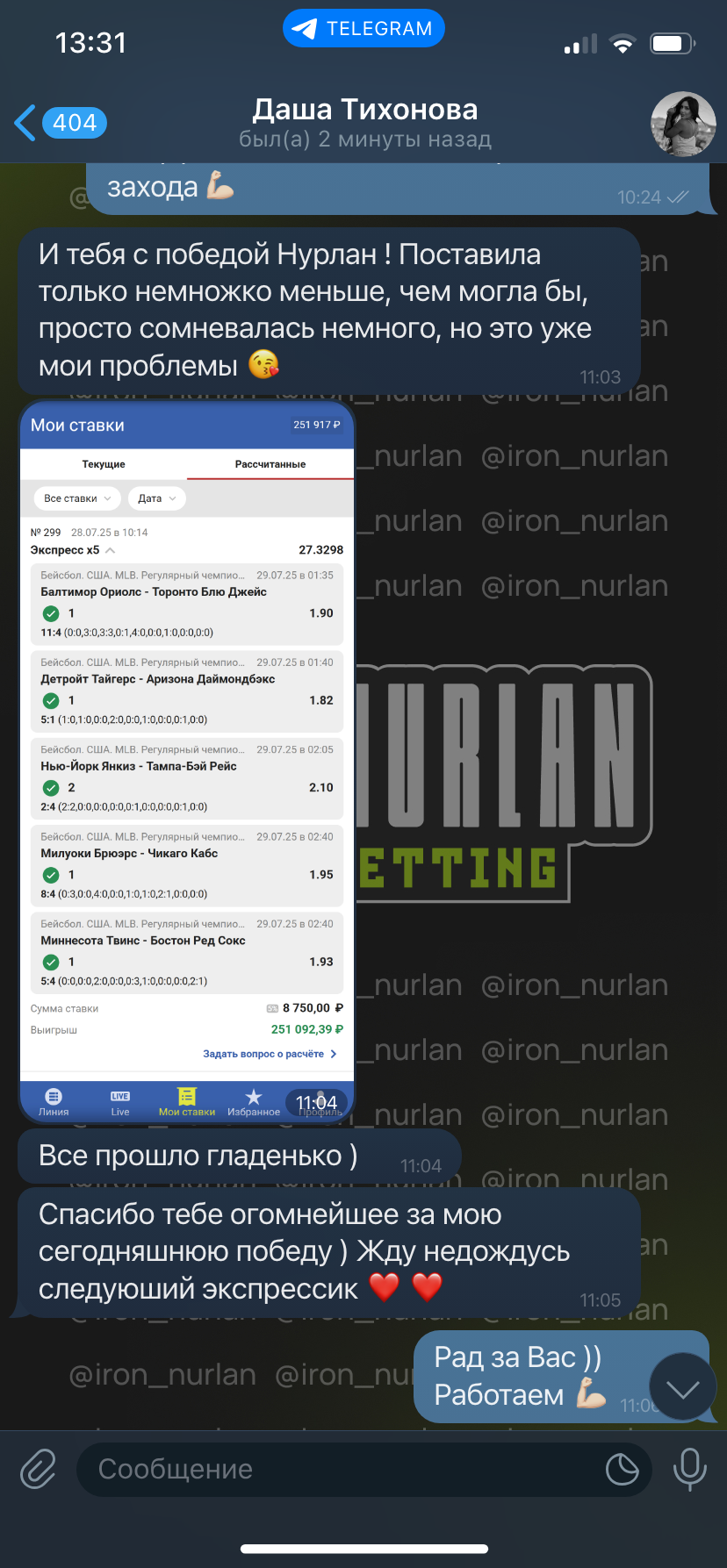The image size is (727, 1568).
Task: Tap the Текущие tab in bet screenshot
Action: pos(104,464)
